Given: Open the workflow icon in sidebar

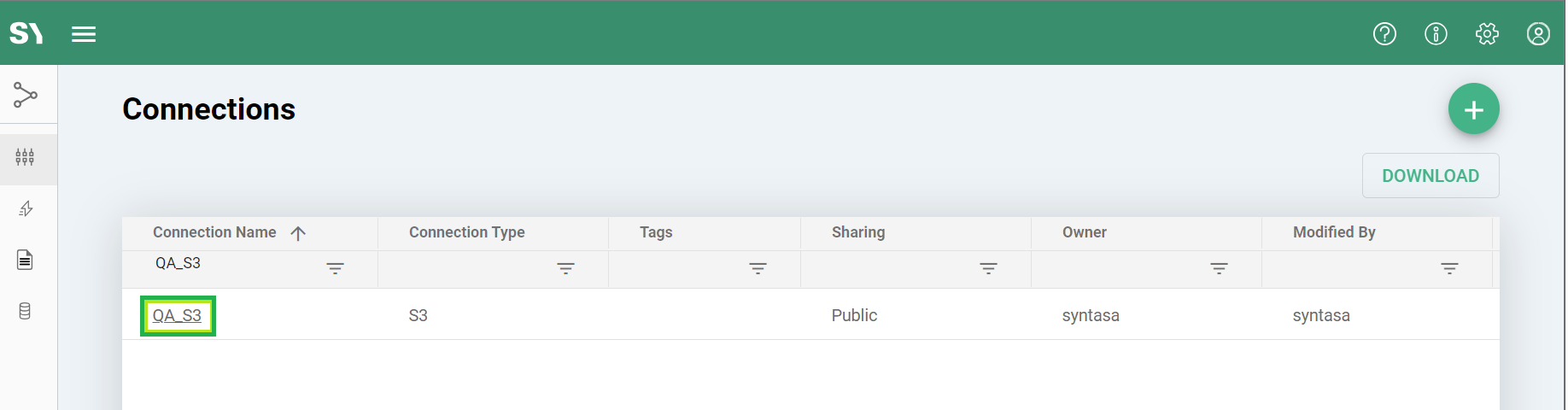Looking at the screenshot, I should (x=26, y=95).
